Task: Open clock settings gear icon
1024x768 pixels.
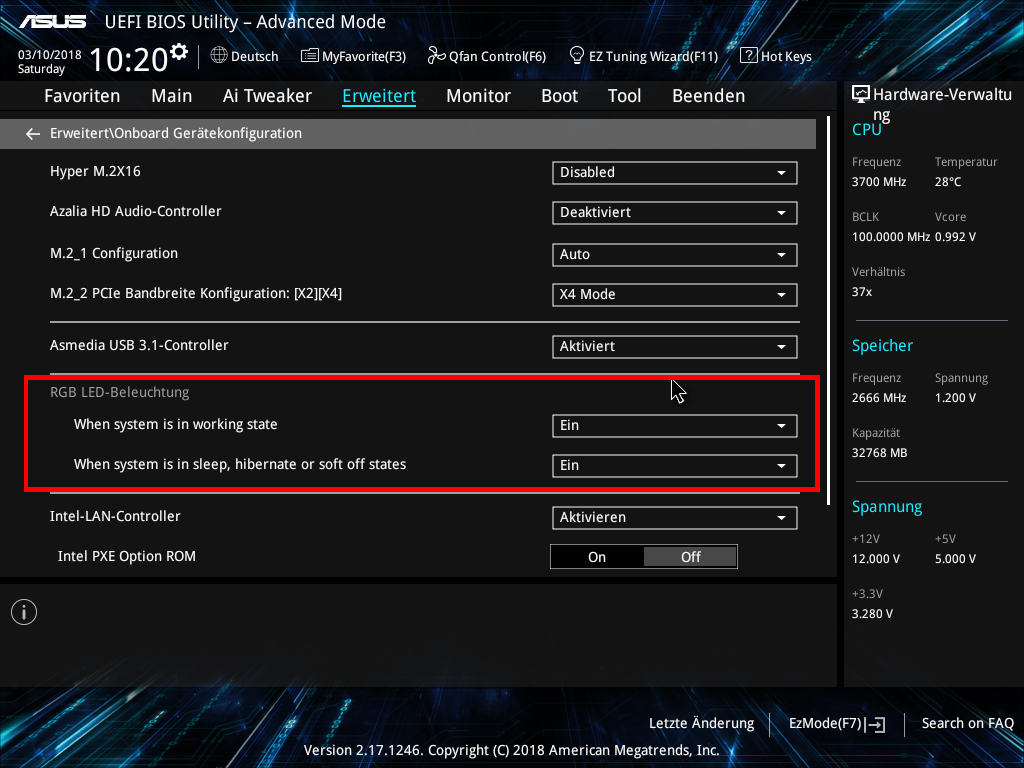Action: point(178,52)
